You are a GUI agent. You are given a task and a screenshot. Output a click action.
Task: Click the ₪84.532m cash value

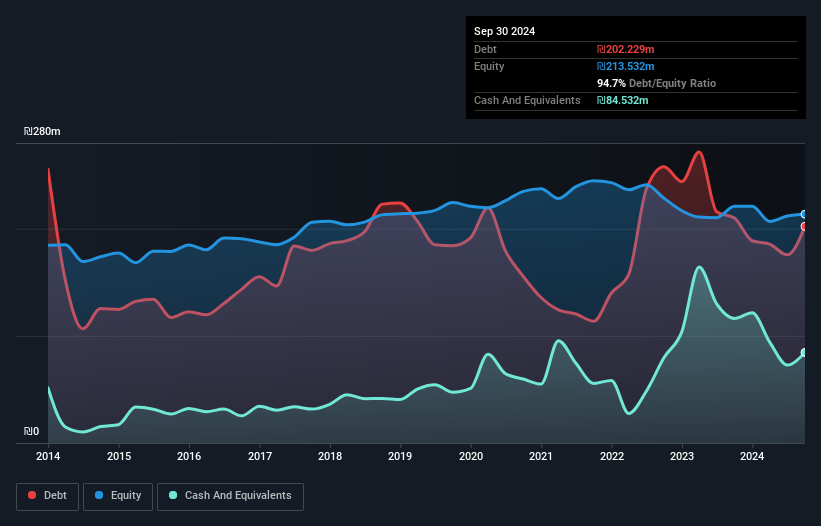(x=623, y=100)
